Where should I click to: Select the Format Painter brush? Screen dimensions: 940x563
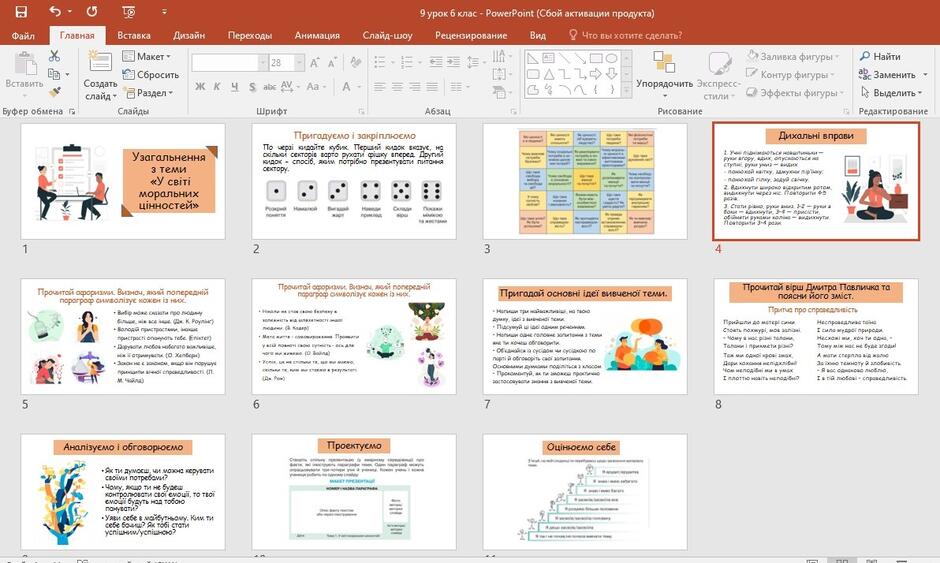point(55,92)
